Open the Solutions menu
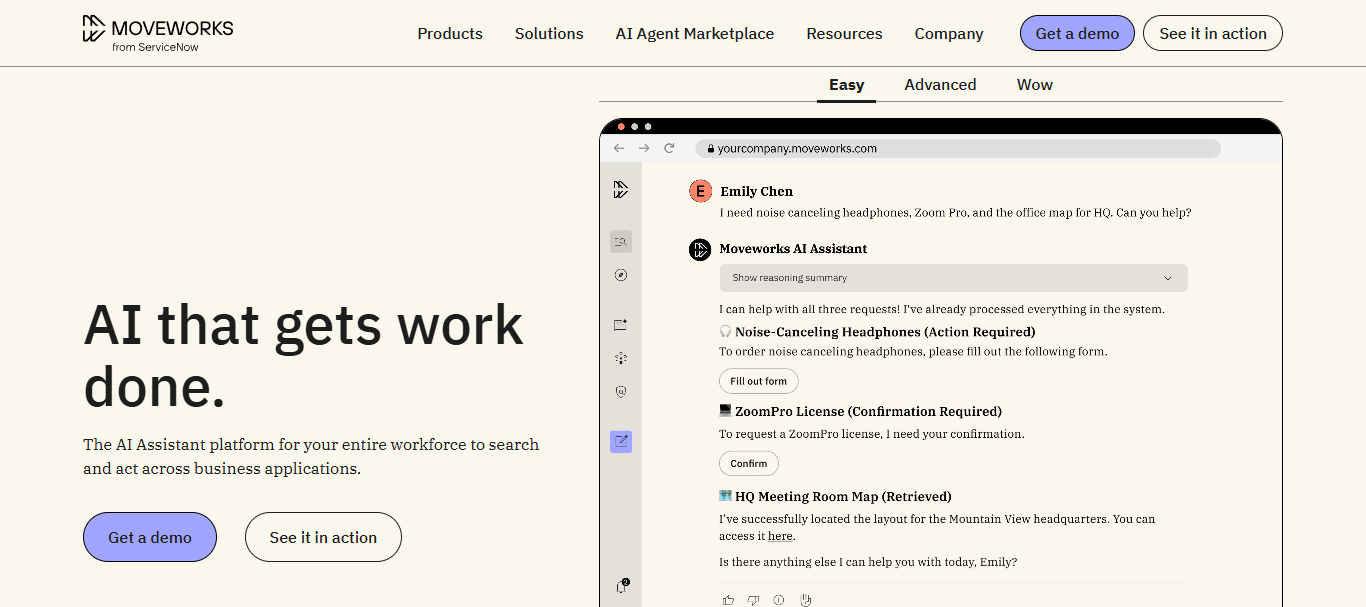Image resolution: width=1366 pixels, height=607 pixels. tap(549, 33)
